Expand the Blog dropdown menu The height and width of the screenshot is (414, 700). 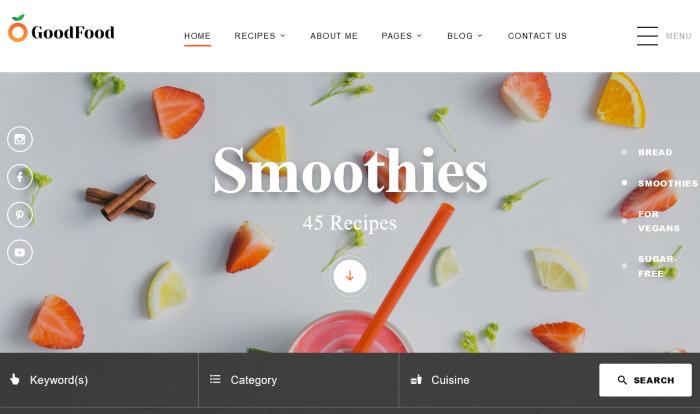point(465,36)
